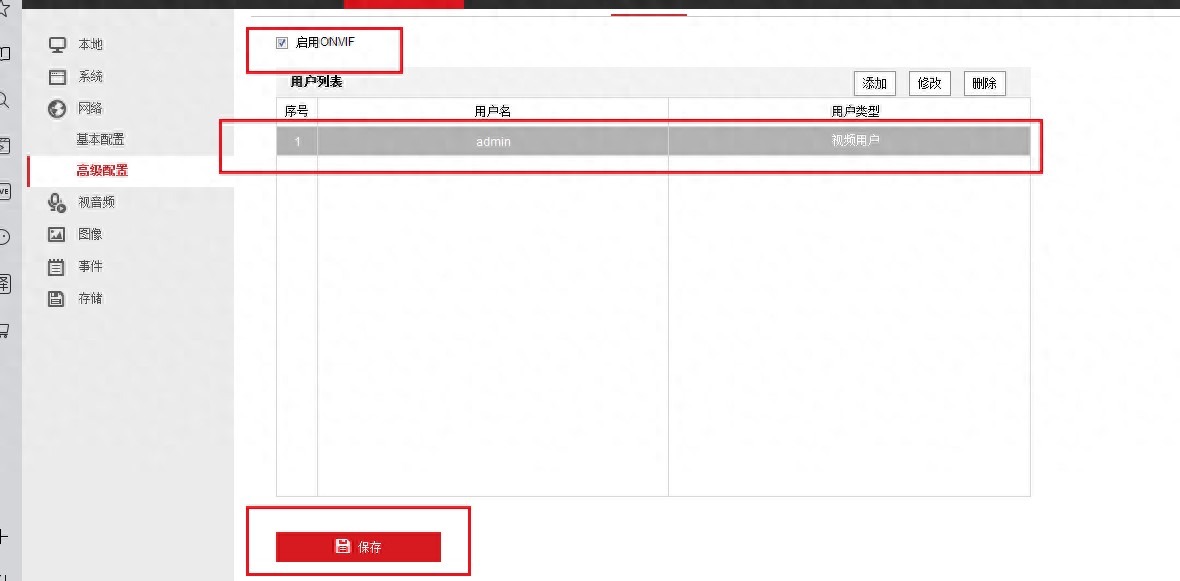
Task: Select the 图像 picture icon
Action: (x=57, y=235)
